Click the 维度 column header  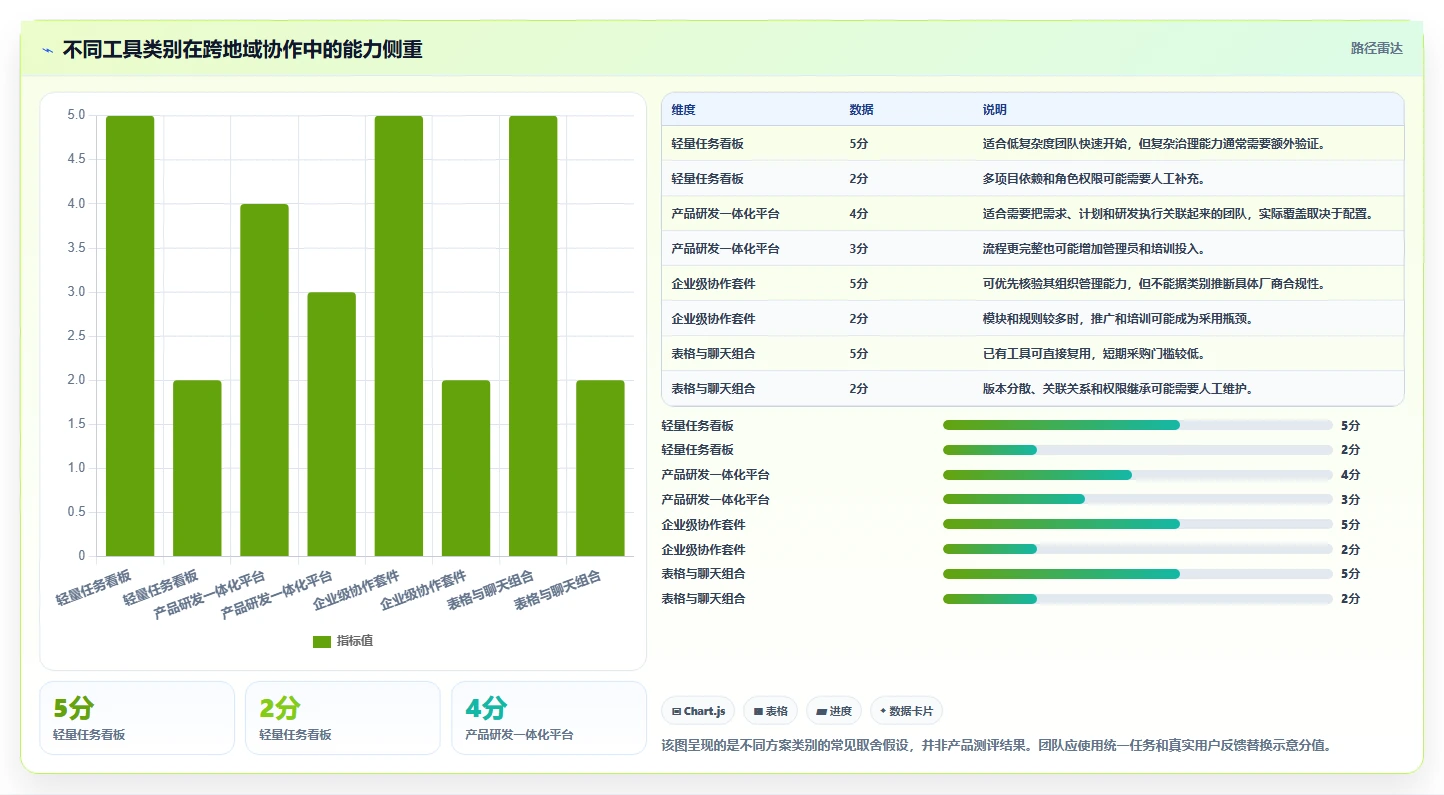(x=684, y=109)
